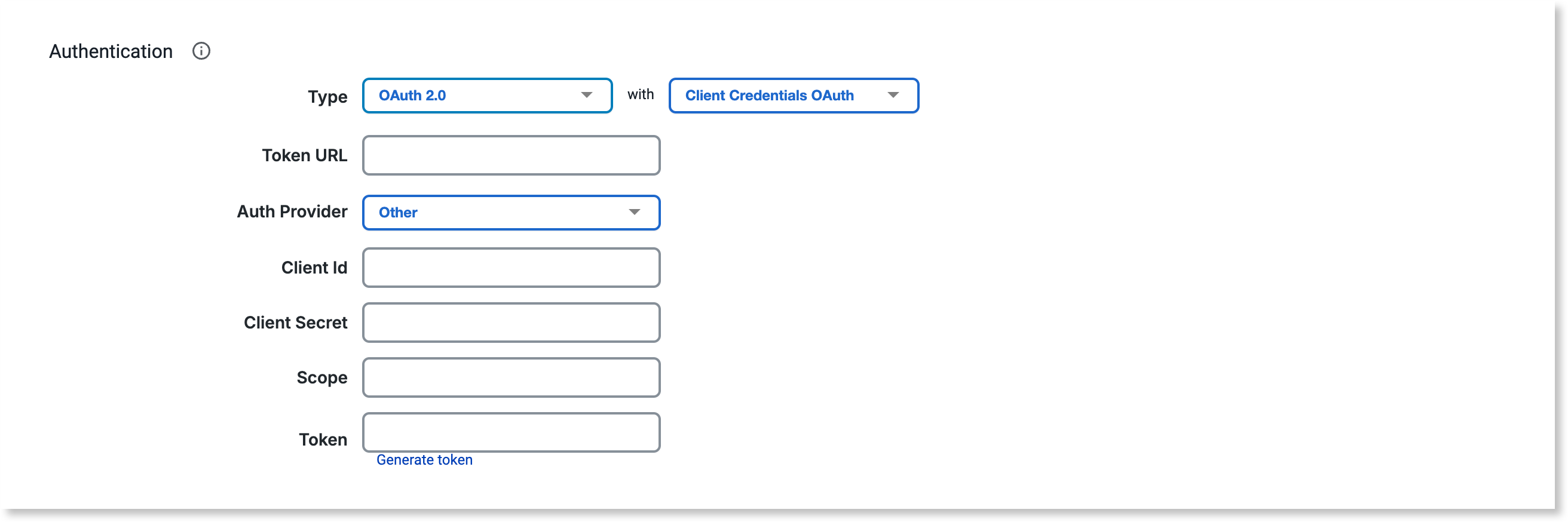This screenshot has width=1568, height=522.
Task: Click the caret arrow in Client Credentials OAuth dropdown
Action: 893,95
